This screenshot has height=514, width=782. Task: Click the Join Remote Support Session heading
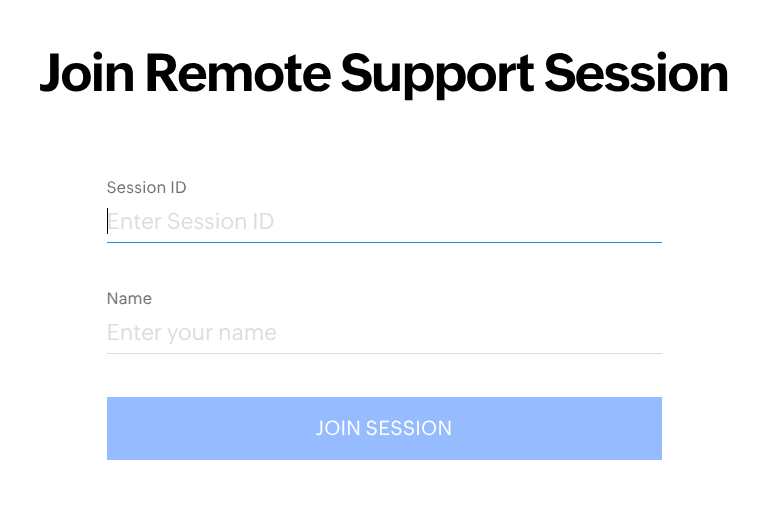click(x=384, y=73)
